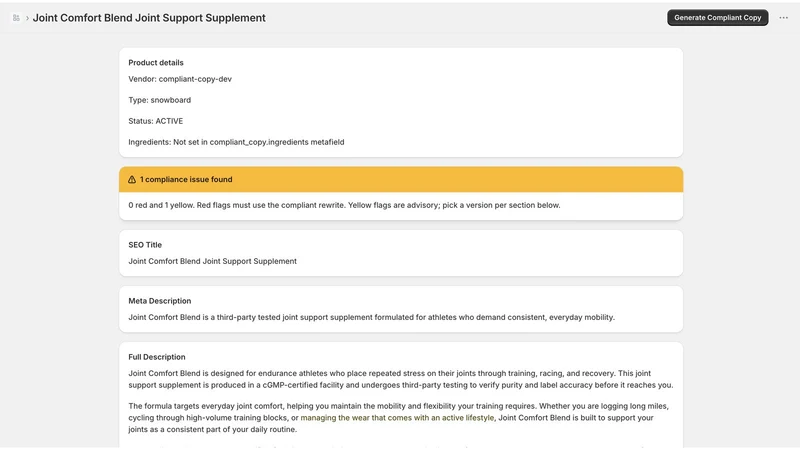Click the breadcrumb chevron separator before the title
This screenshot has width=800, height=450.
click(27, 18)
